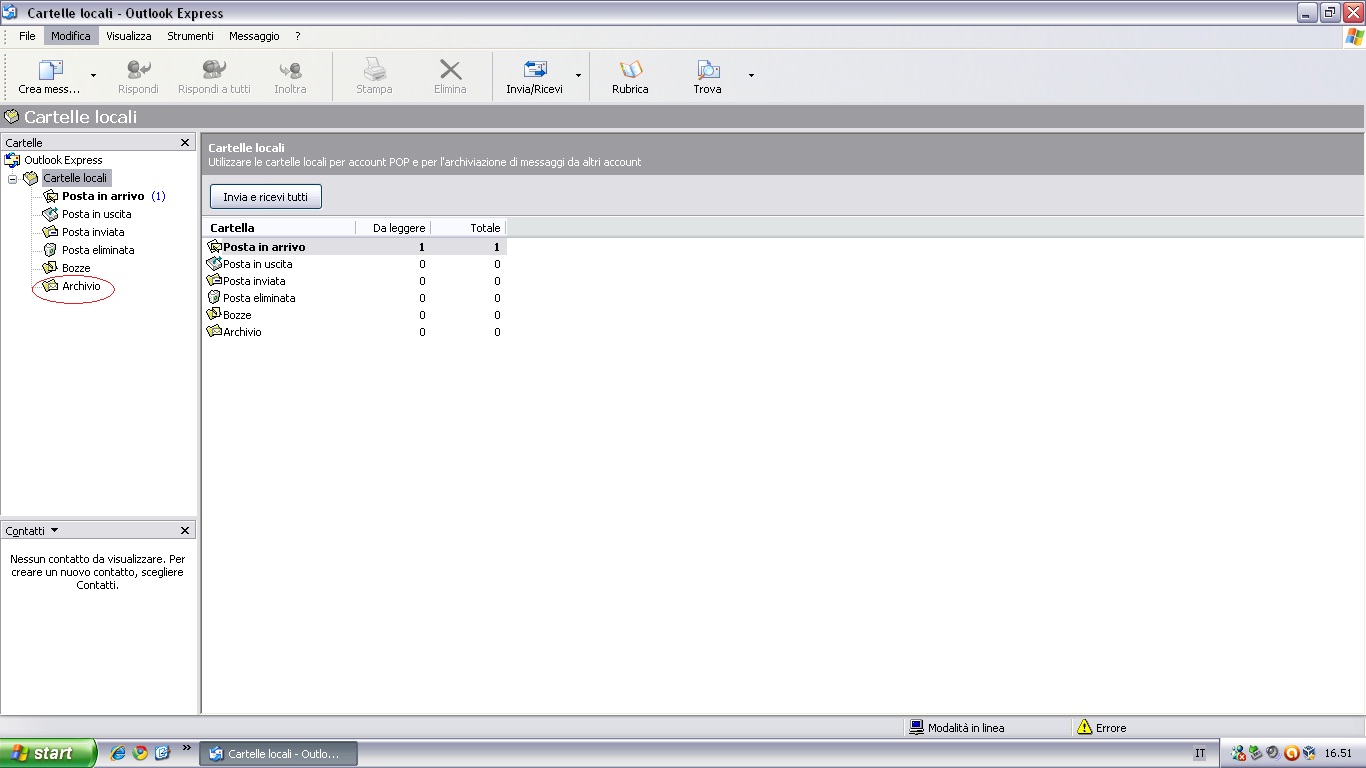Open the Messaggio menu
Screen dimensions: 1366x768
pyautogui.click(x=254, y=36)
